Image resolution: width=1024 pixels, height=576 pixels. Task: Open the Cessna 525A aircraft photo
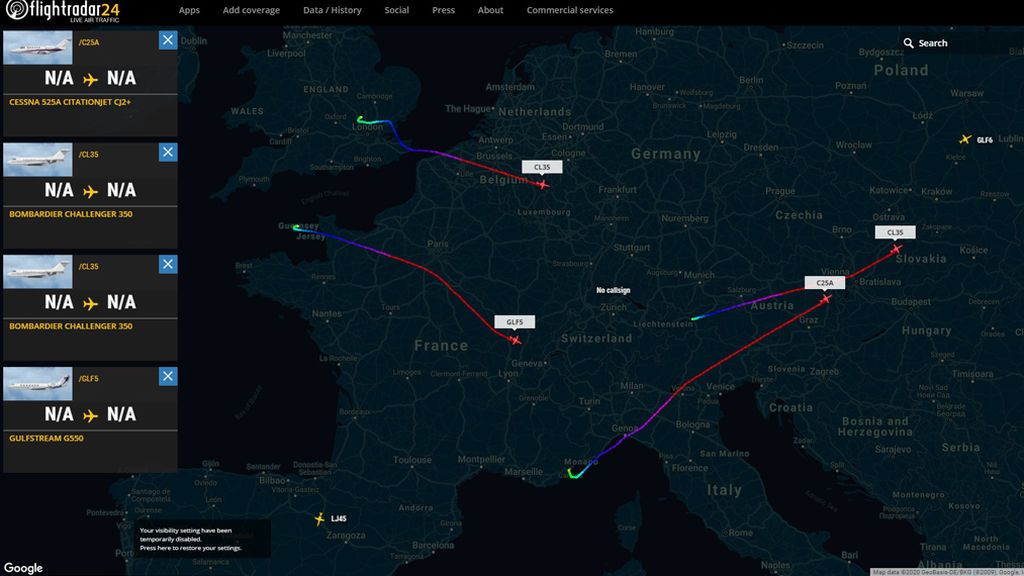coord(38,48)
